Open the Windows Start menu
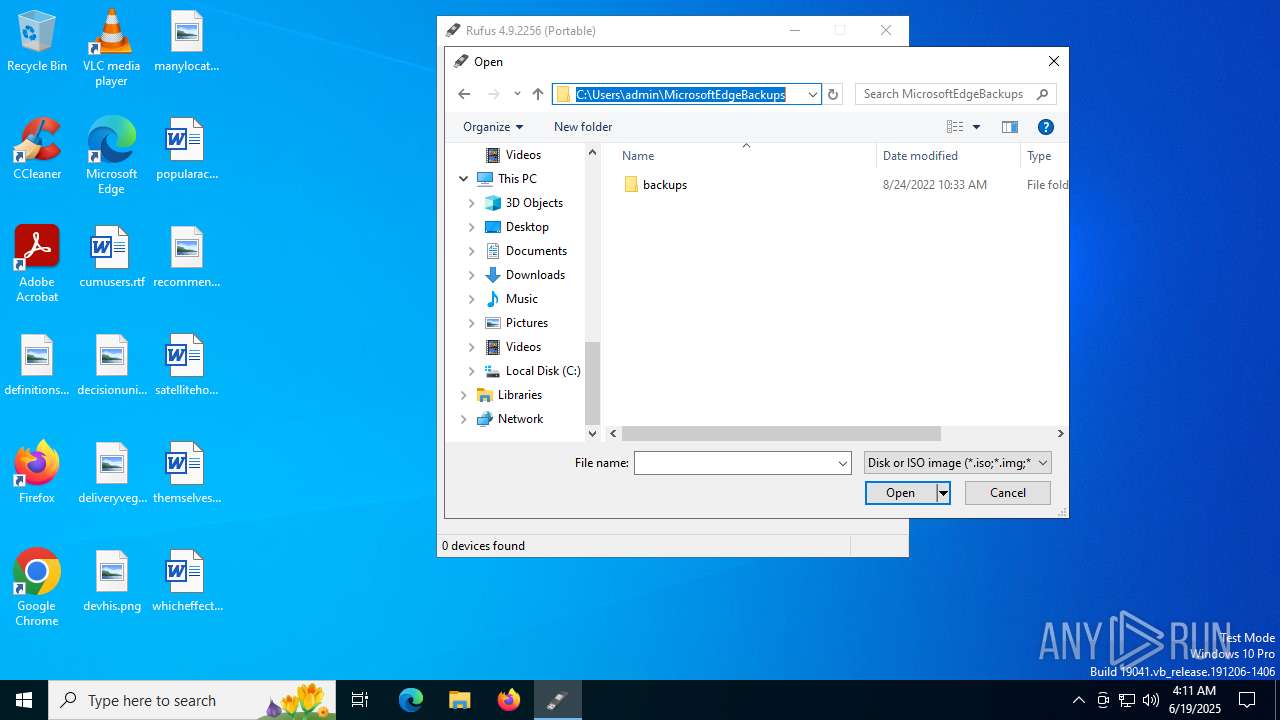The width and height of the screenshot is (1280, 720). click(24, 700)
